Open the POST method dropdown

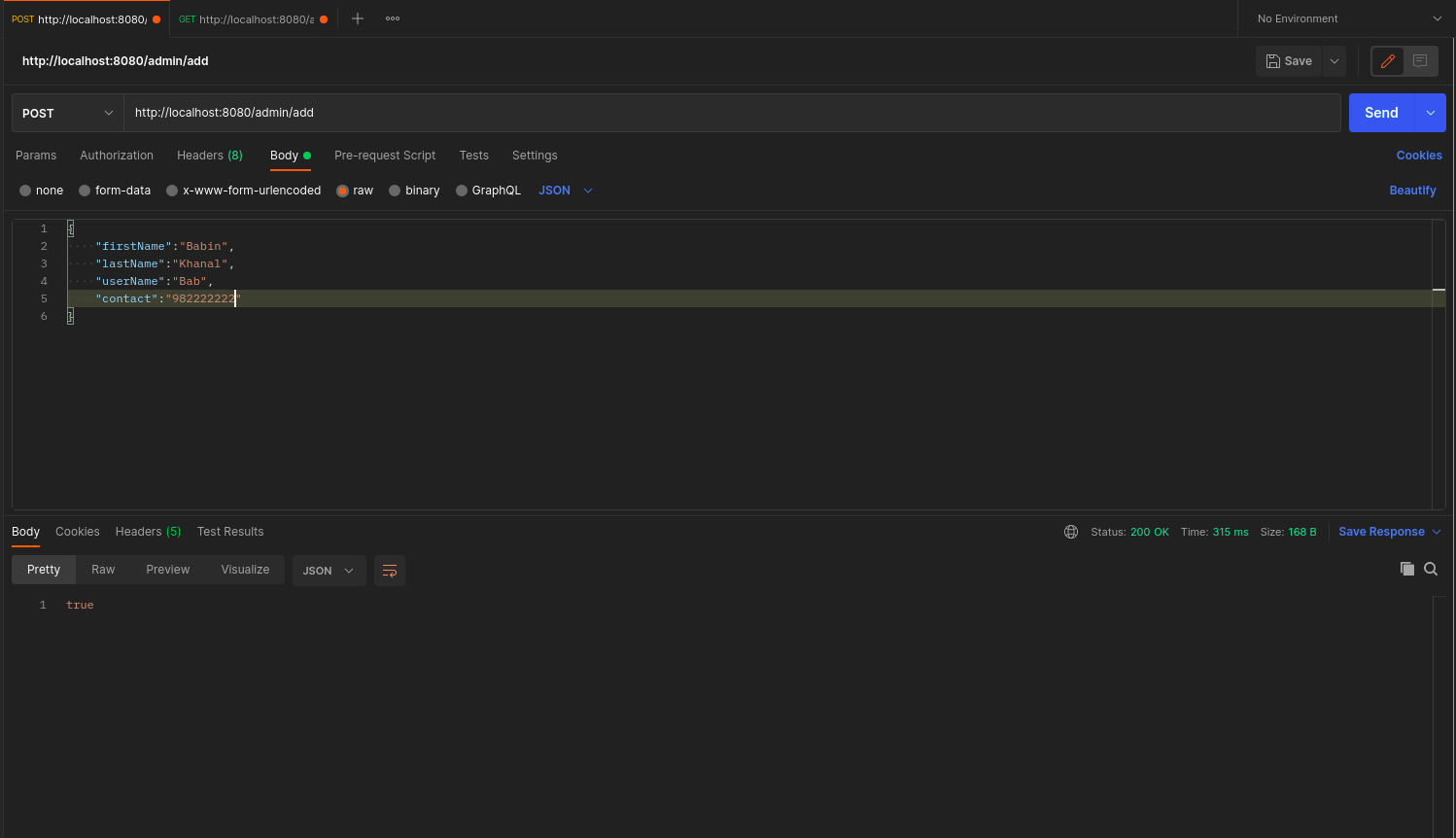(68, 113)
